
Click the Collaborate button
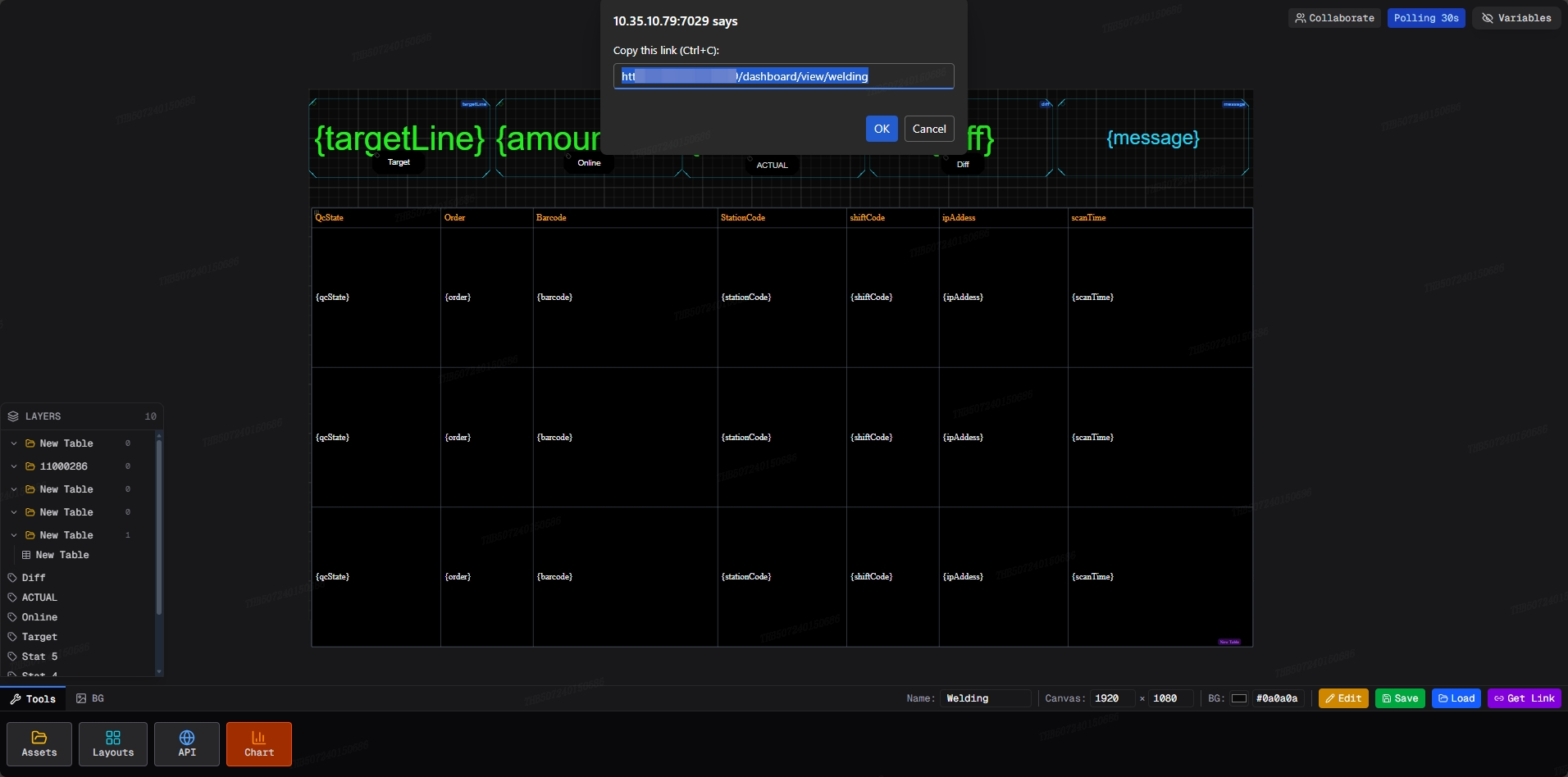1334,18
